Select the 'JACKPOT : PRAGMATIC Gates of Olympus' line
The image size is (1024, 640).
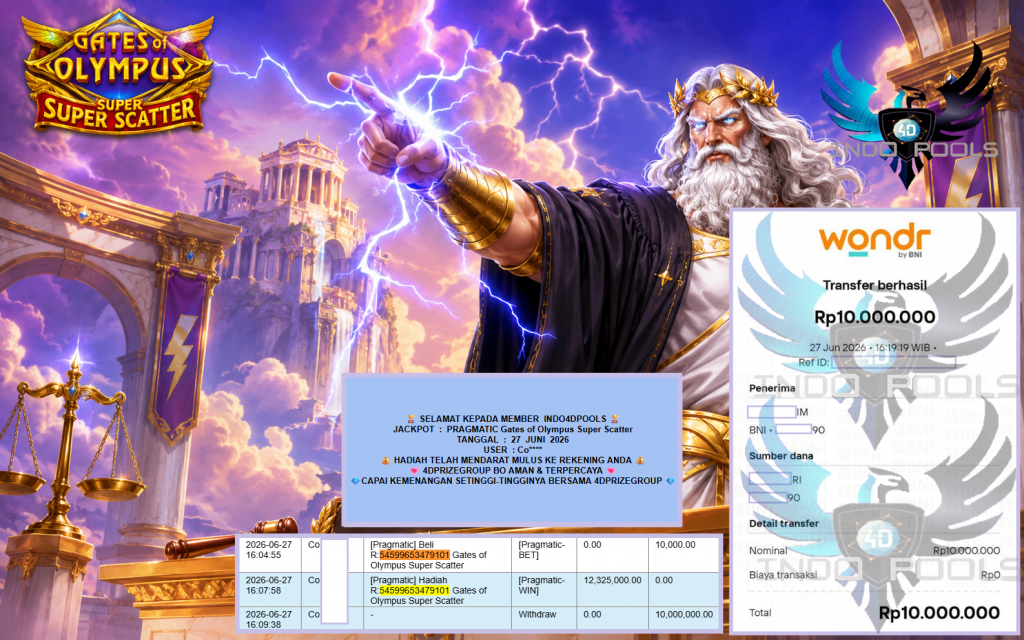(x=513, y=429)
